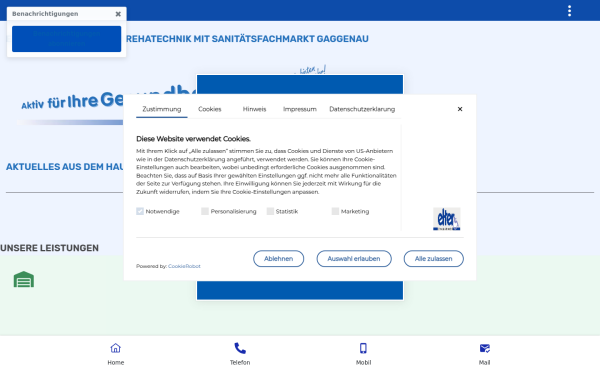Close the cookie consent dialog
Screen dimensions: 600x375
(460, 109)
